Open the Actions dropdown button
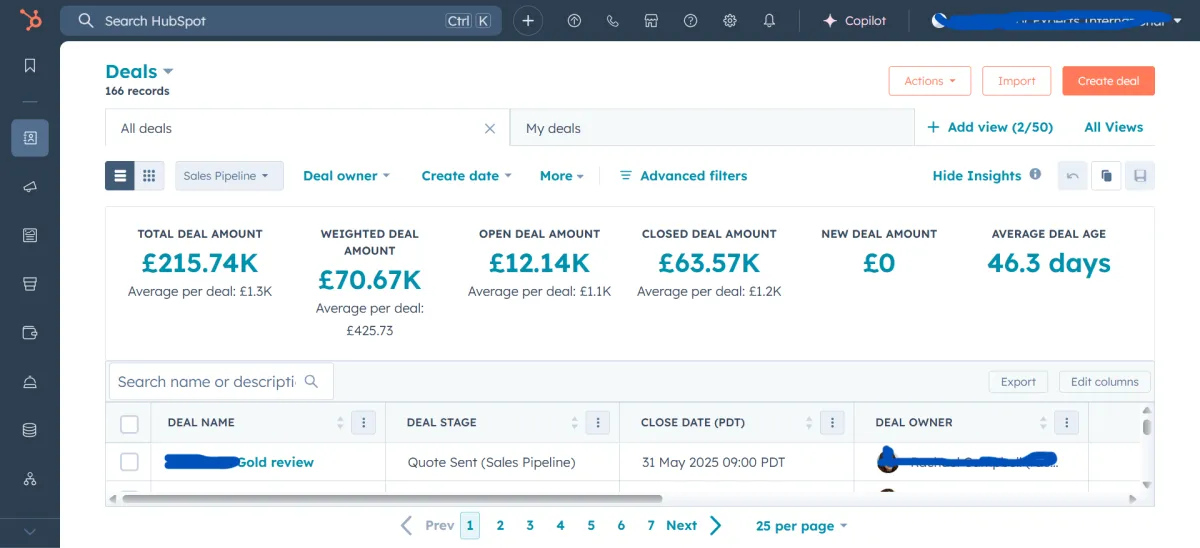 (x=930, y=81)
